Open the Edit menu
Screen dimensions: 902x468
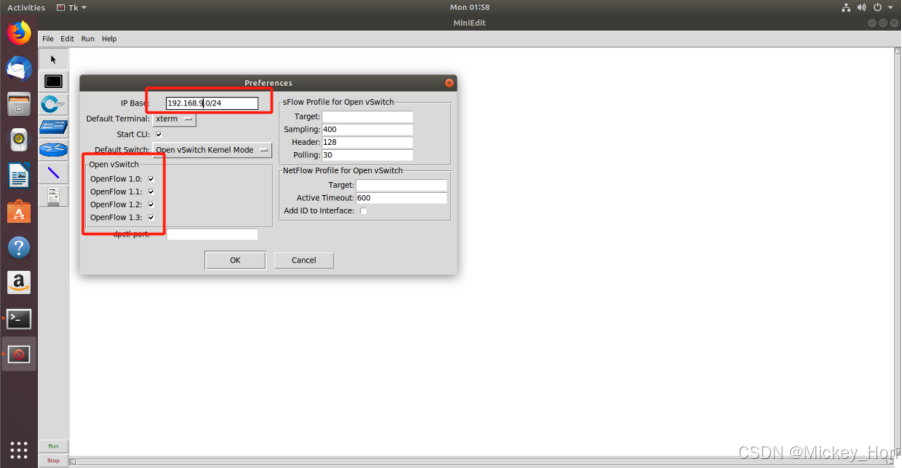click(67, 39)
